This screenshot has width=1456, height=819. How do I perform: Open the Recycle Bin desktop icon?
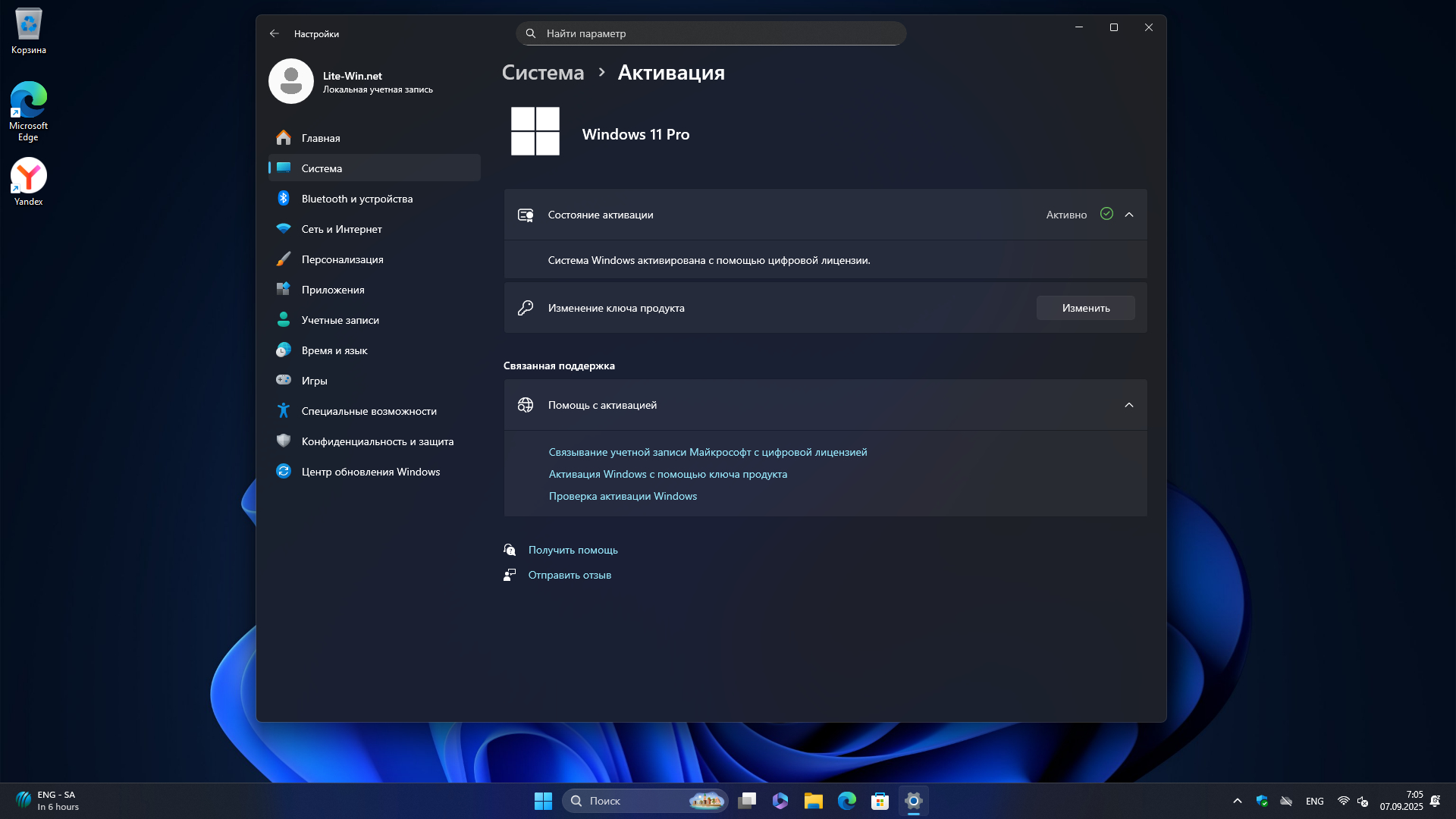point(29,31)
